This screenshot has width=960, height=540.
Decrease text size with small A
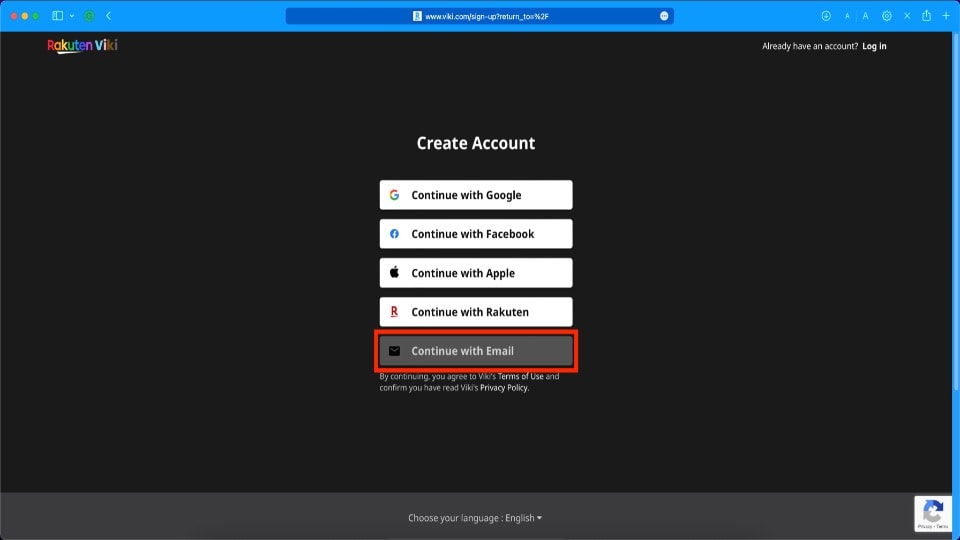(847, 16)
